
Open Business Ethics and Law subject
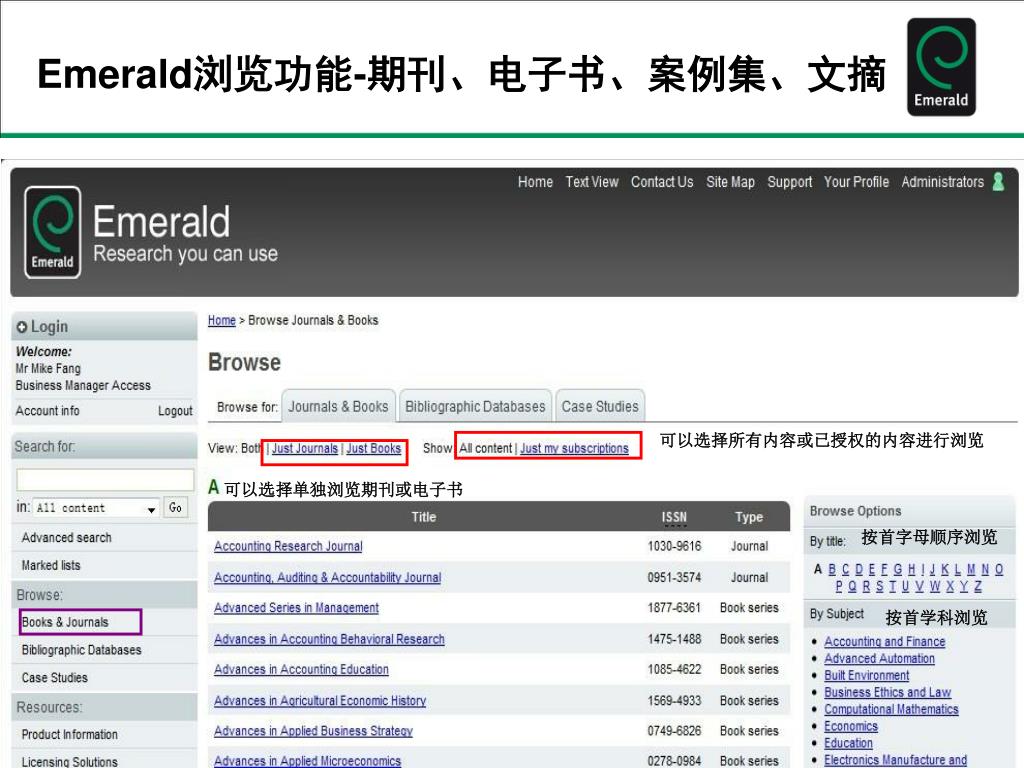tap(888, 693)
